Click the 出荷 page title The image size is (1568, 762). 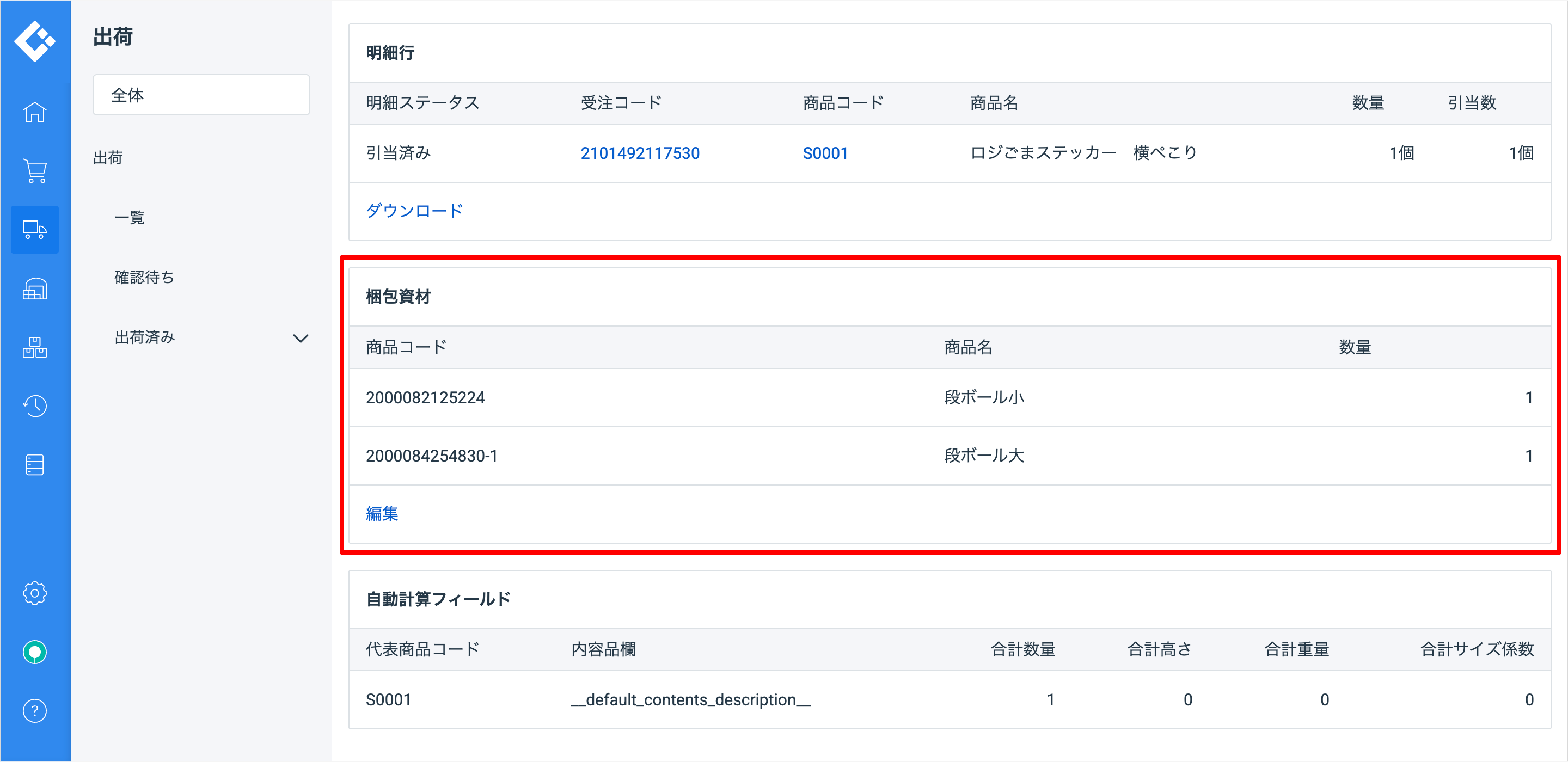point(113,36)
